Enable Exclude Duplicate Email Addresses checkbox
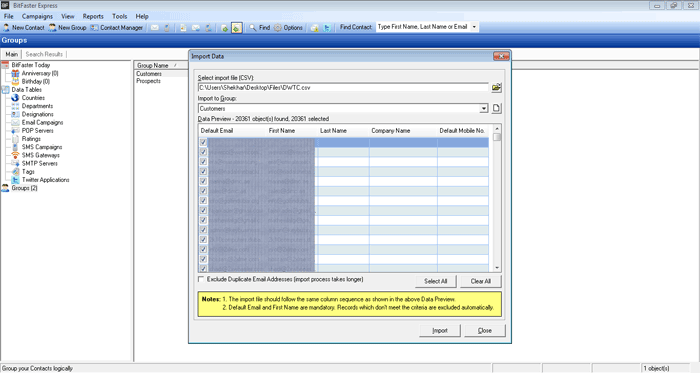 [201, 279]
